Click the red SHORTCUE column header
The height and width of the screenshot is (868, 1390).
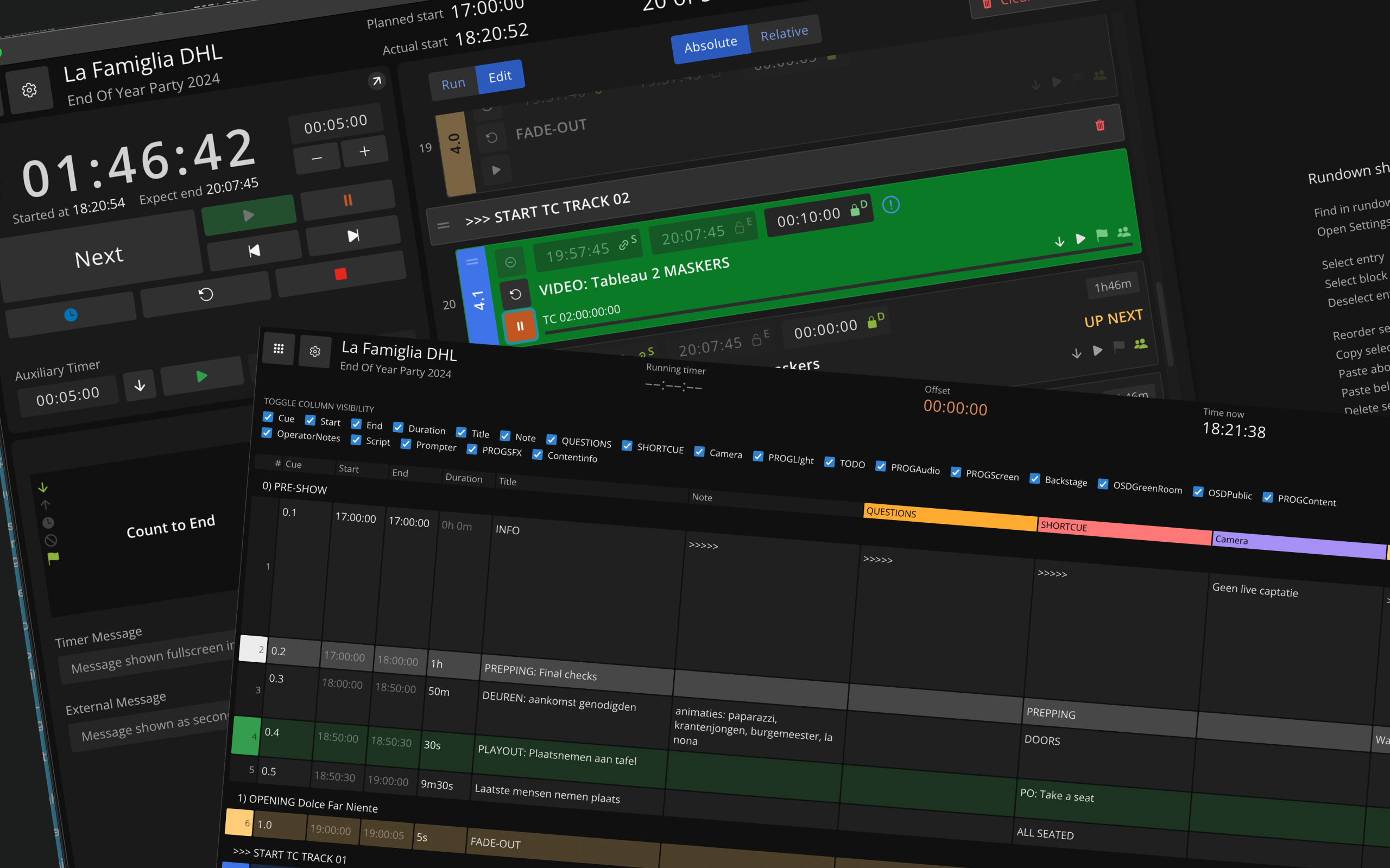[1124, 530]
